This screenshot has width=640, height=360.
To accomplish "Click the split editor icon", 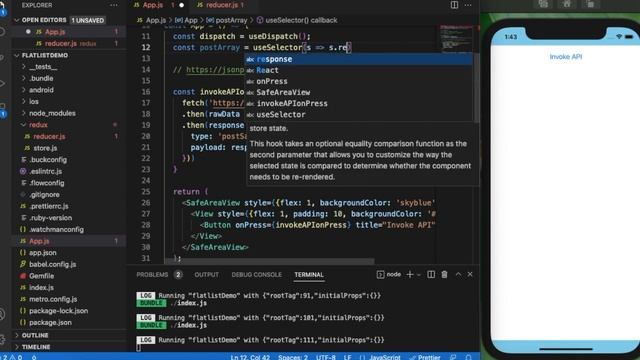I will coord(454,5).
